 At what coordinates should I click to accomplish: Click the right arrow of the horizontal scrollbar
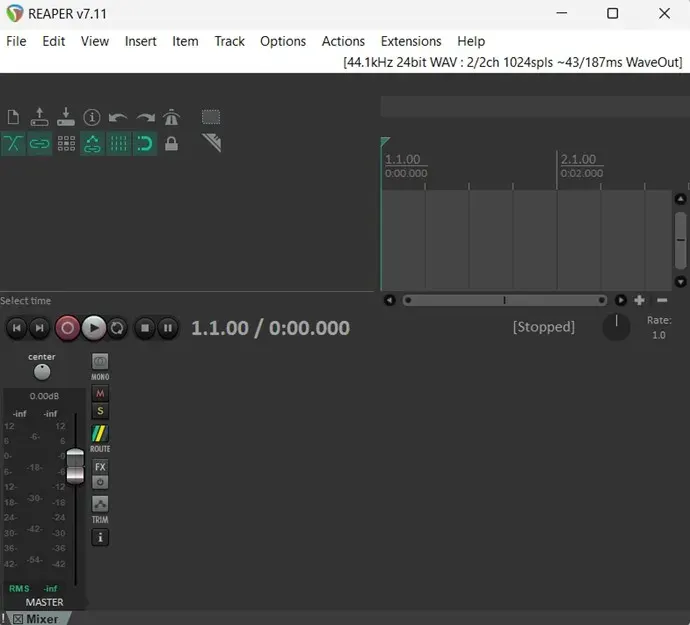[x=620, y=300]
